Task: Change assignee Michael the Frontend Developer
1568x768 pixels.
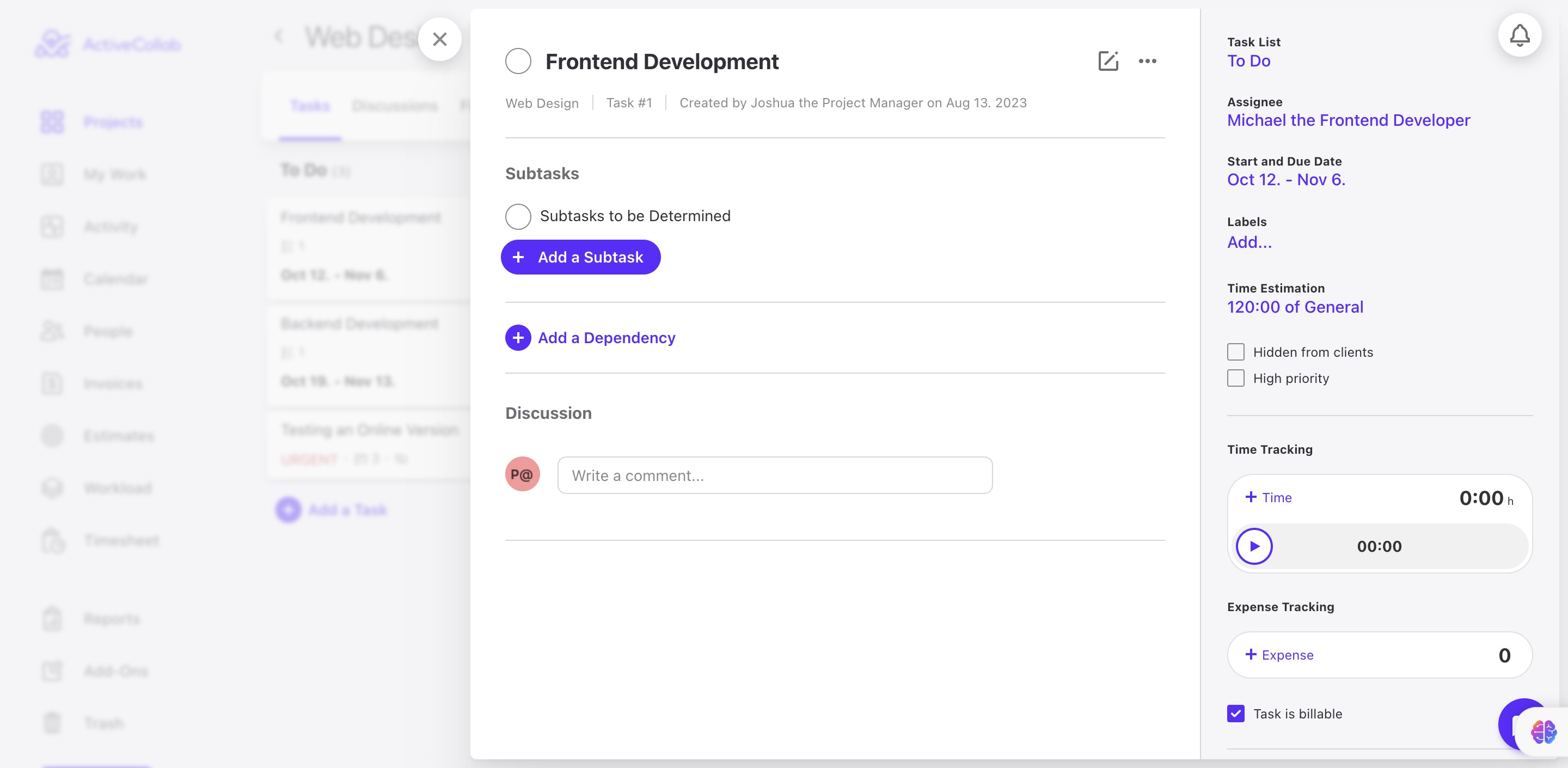Action: click(x=1348, y=120)
